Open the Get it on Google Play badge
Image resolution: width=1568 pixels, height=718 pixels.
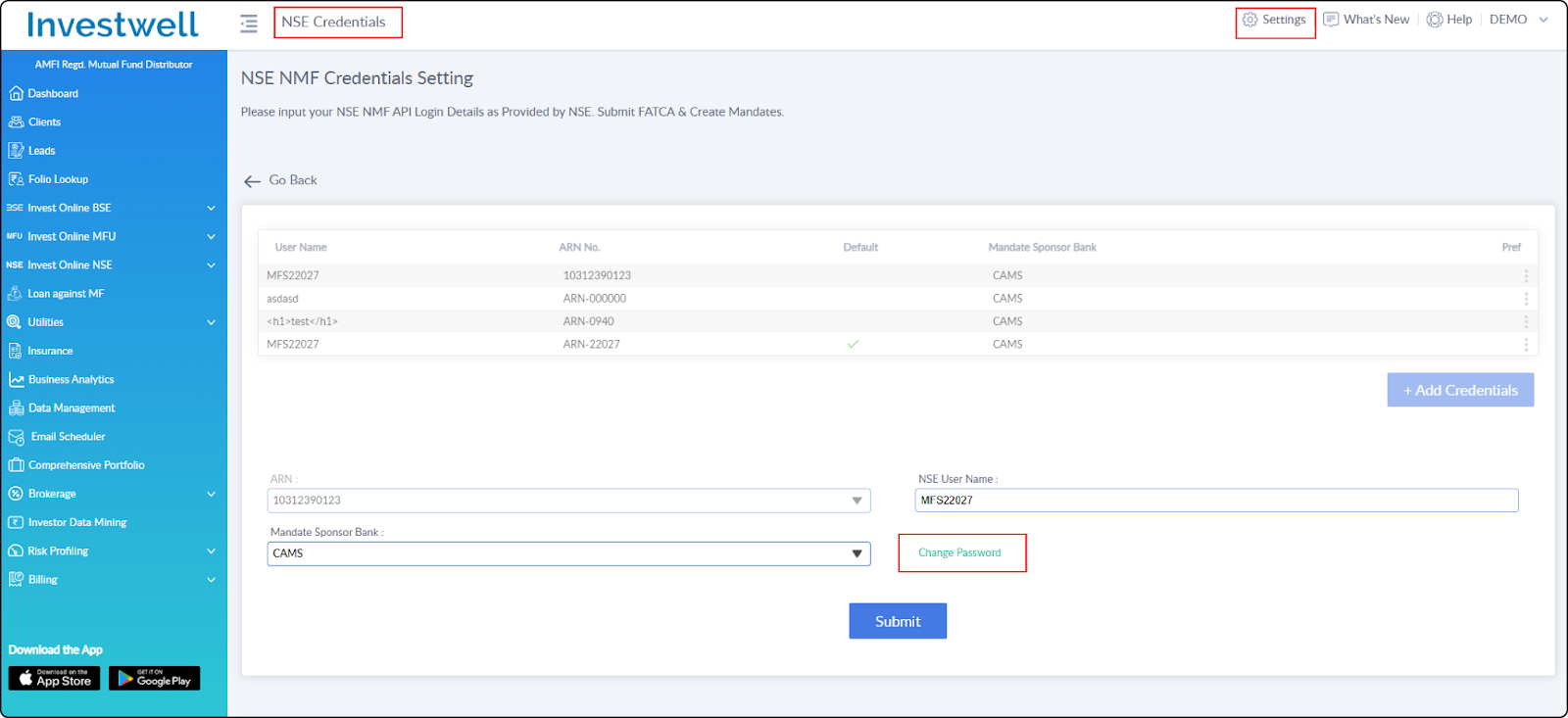click(154, 678)
